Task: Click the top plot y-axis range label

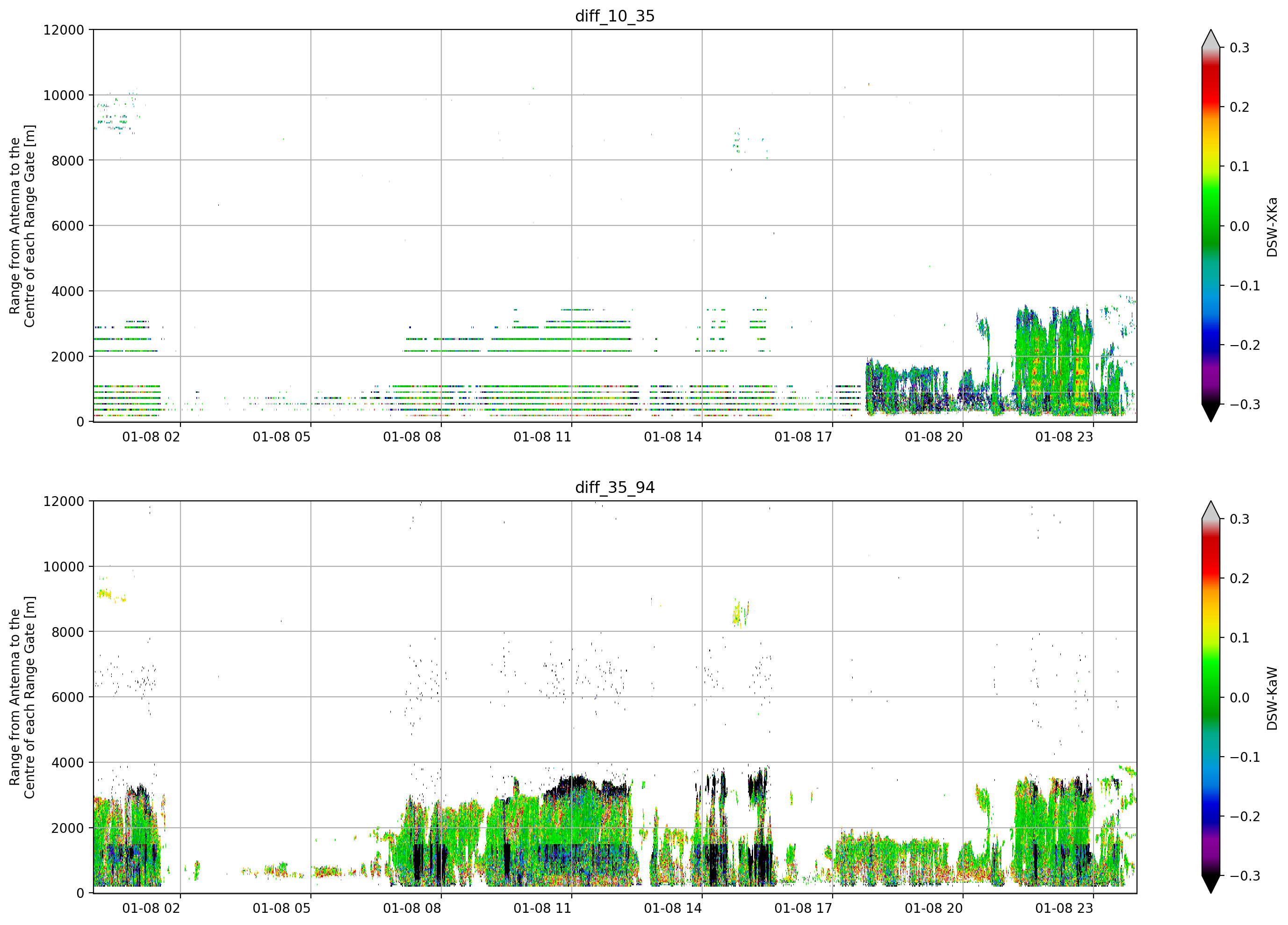Action: point(22,226)
